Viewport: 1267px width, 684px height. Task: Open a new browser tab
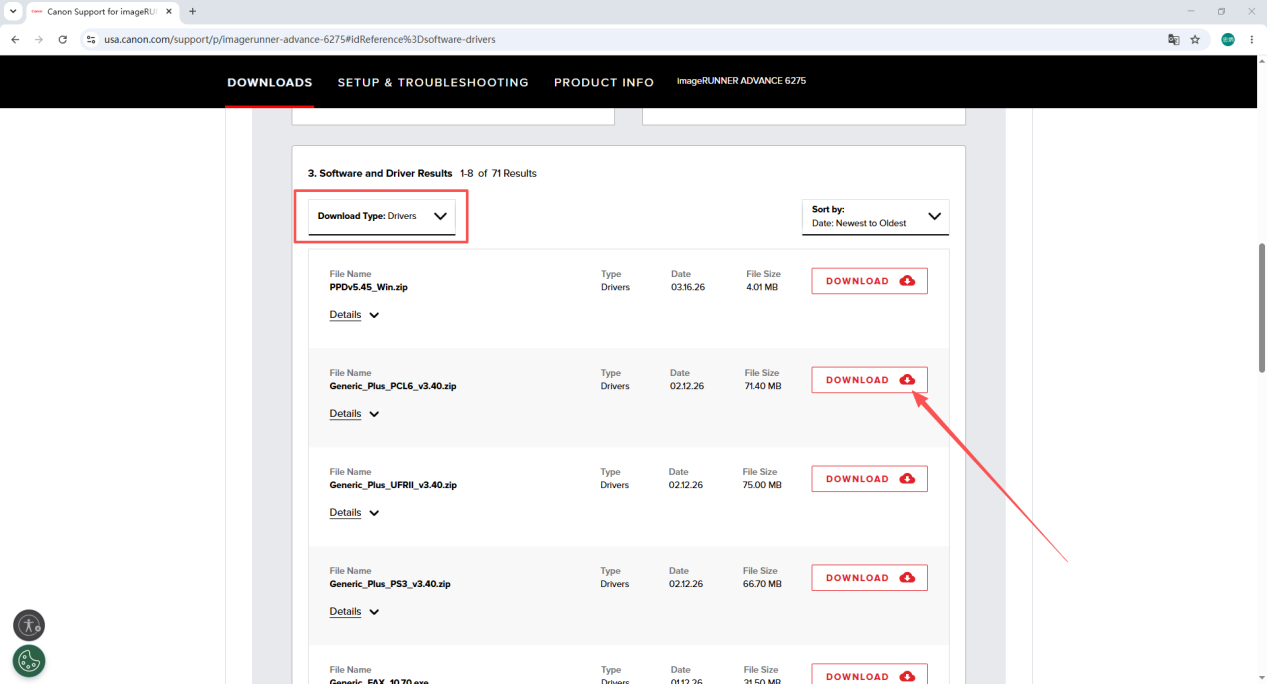pyautogui.click(x=192, y=12)
